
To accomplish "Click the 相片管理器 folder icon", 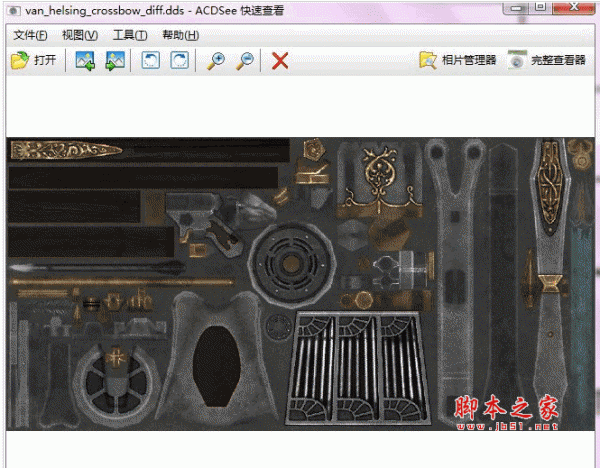I will (x=428, y=60).
